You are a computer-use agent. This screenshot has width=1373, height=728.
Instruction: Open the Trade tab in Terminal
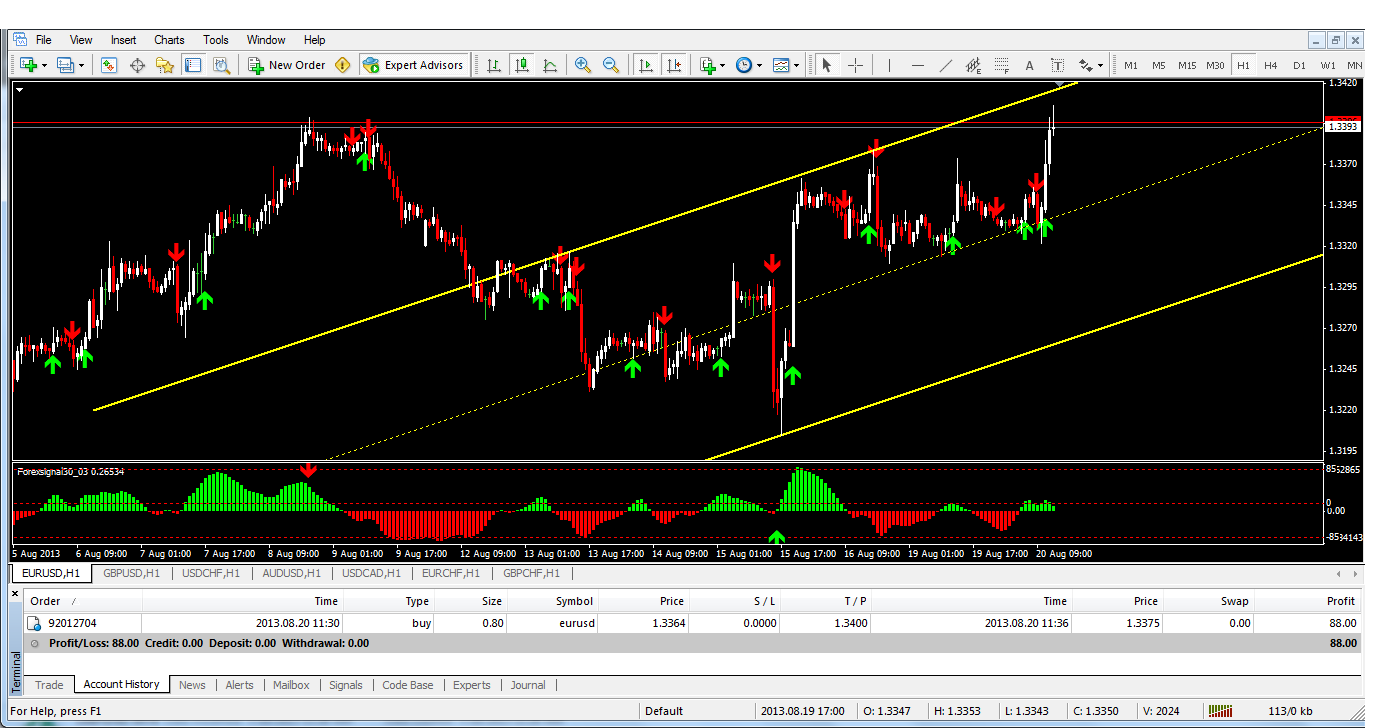click(49, 685)
